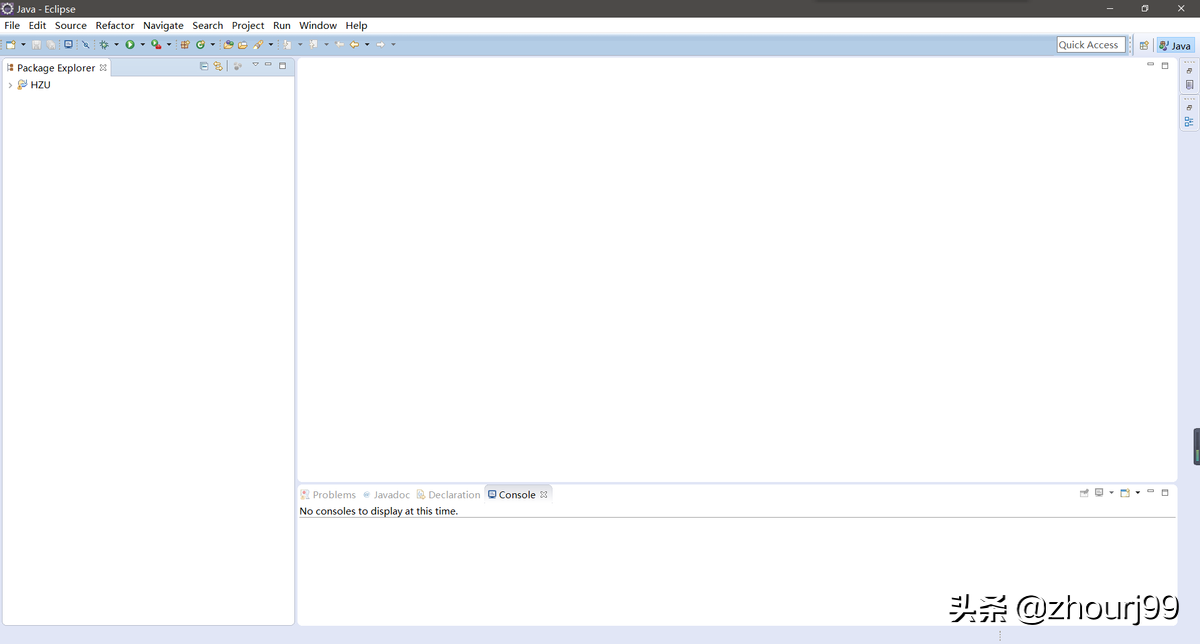Viewport: 1200px width, 644px height.
Task: Open the Package Explorer View Menu triangle
Action: (255, 65)
